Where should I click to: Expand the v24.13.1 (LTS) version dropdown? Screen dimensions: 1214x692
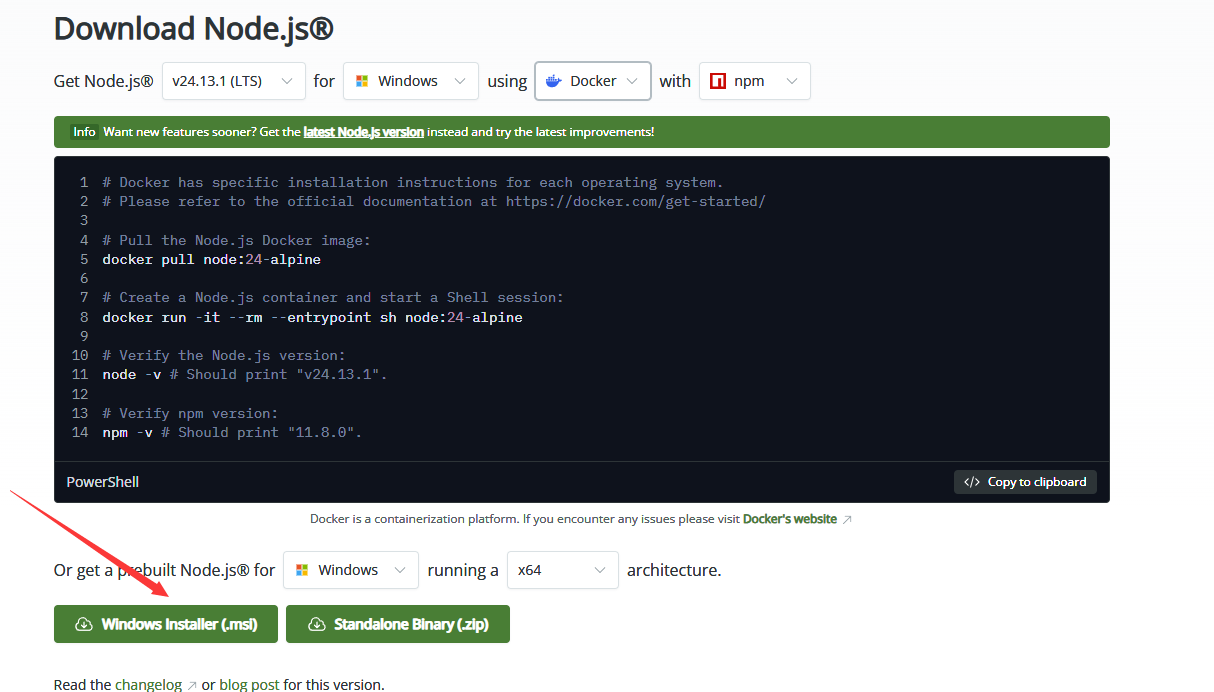click(233, 81)
